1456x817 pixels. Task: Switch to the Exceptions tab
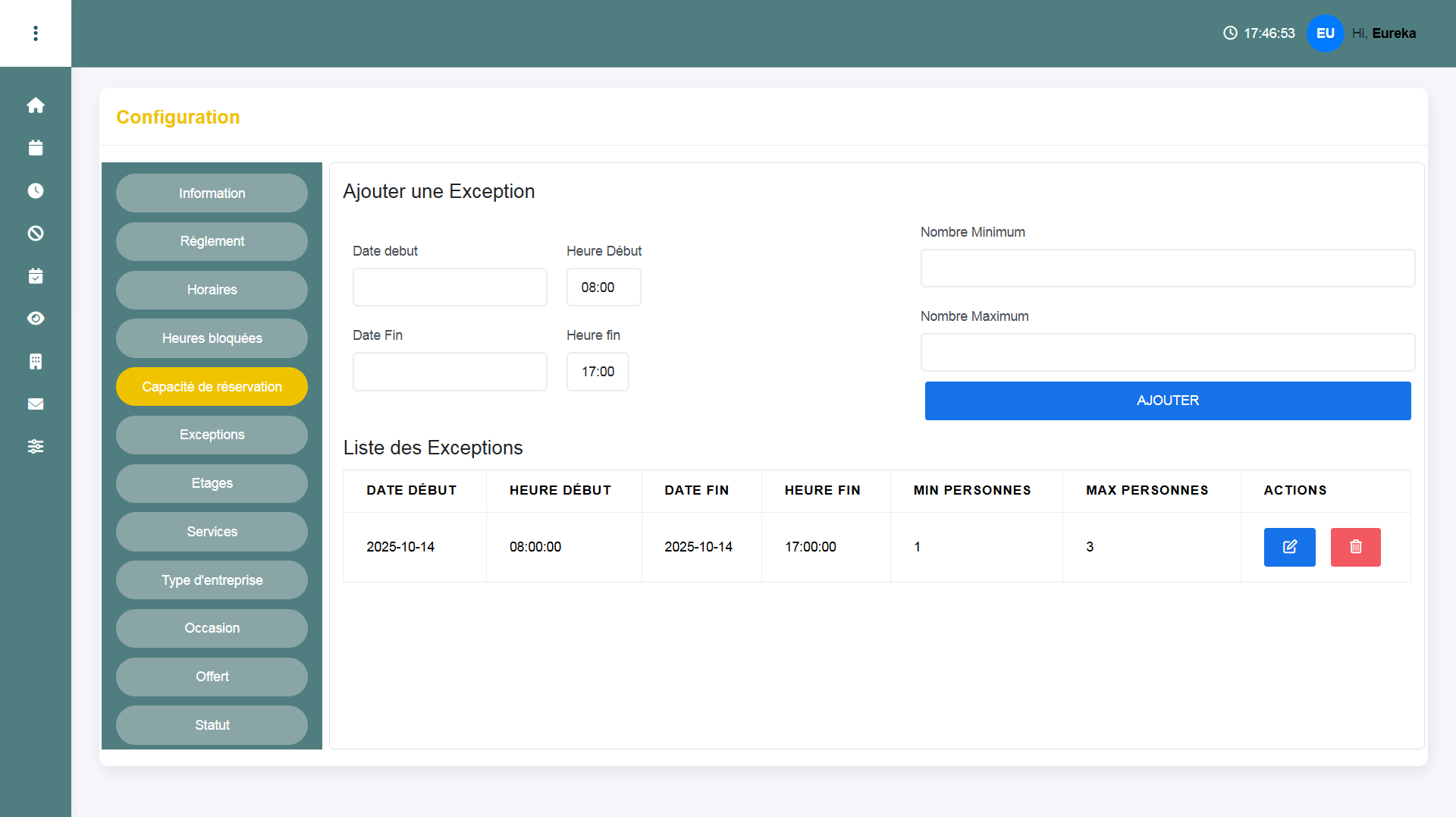pos(212,435)
